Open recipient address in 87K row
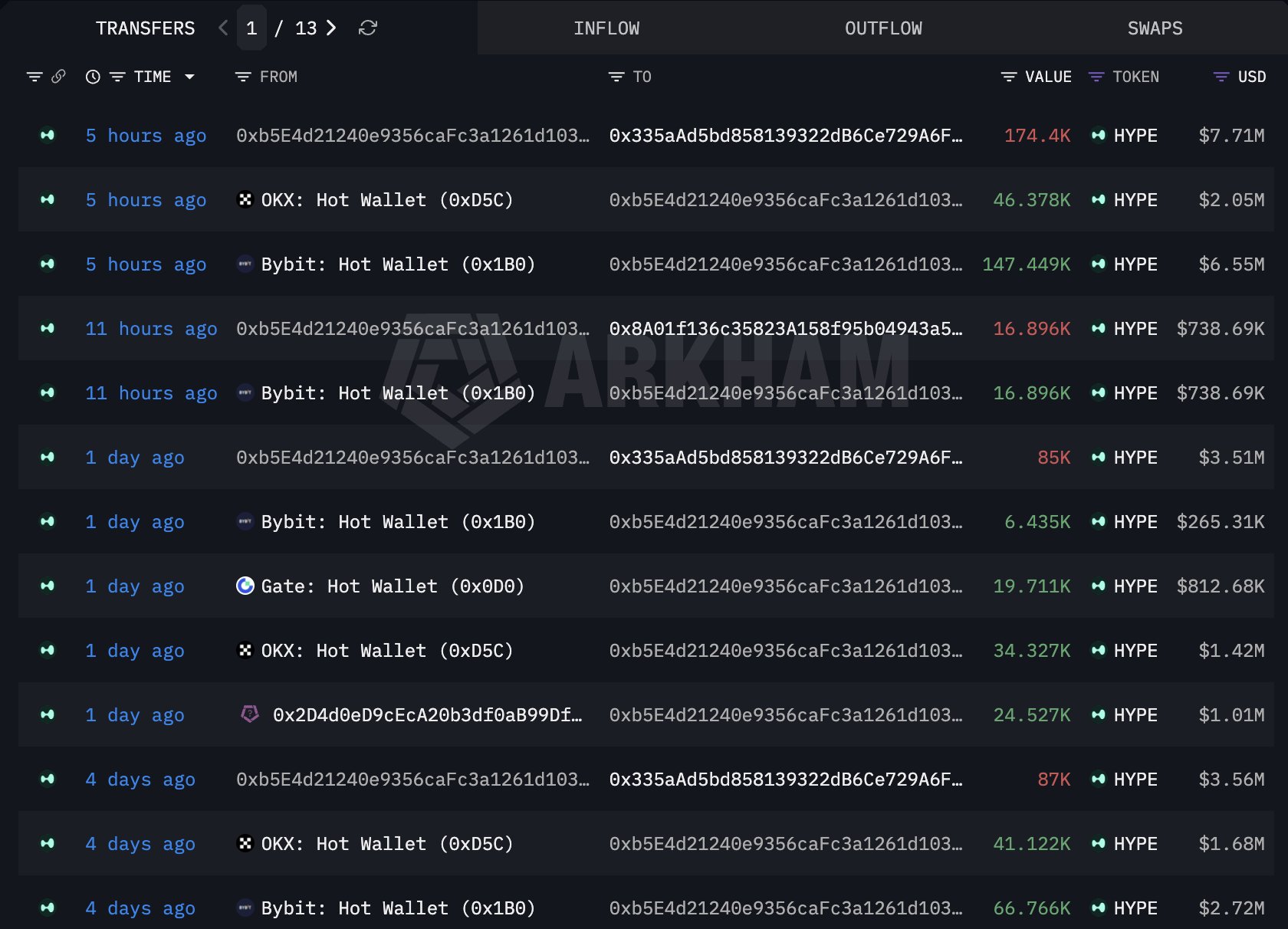1288x929 pixels. [786, 780]
